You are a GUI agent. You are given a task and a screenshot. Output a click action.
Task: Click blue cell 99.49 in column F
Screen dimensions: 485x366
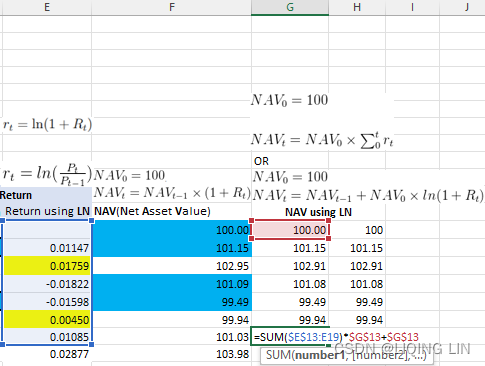tap(172, 302)
